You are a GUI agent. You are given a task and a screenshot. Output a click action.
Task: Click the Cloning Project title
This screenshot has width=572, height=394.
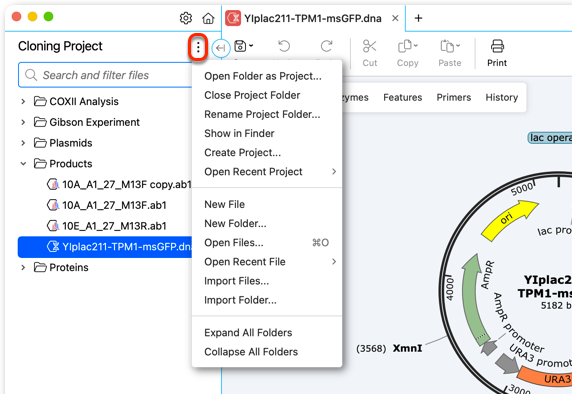click(x=60, y=46)
